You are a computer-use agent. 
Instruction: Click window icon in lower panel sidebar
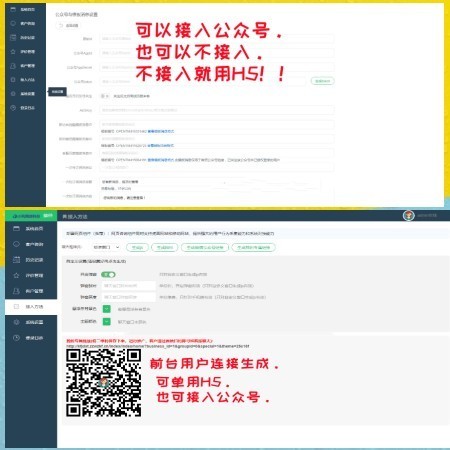click(x=16, y=229)
